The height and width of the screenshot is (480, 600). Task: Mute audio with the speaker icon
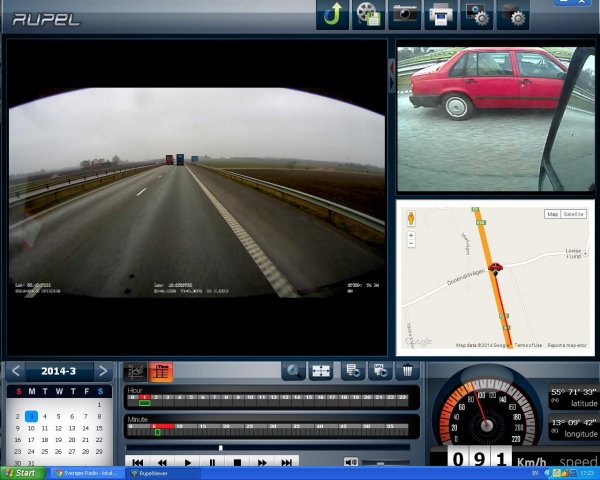click(351, 462)
